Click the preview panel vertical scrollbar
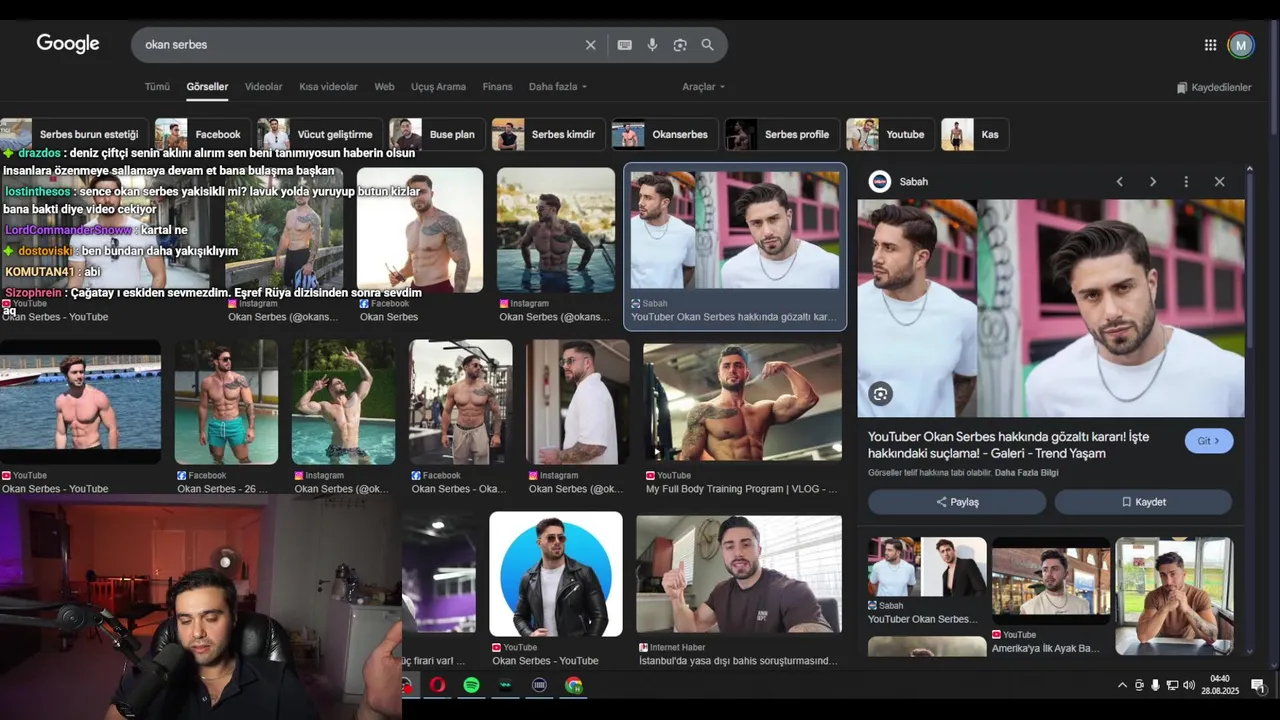Screen dimensions: 1280x720 (x=1249, y=262)
